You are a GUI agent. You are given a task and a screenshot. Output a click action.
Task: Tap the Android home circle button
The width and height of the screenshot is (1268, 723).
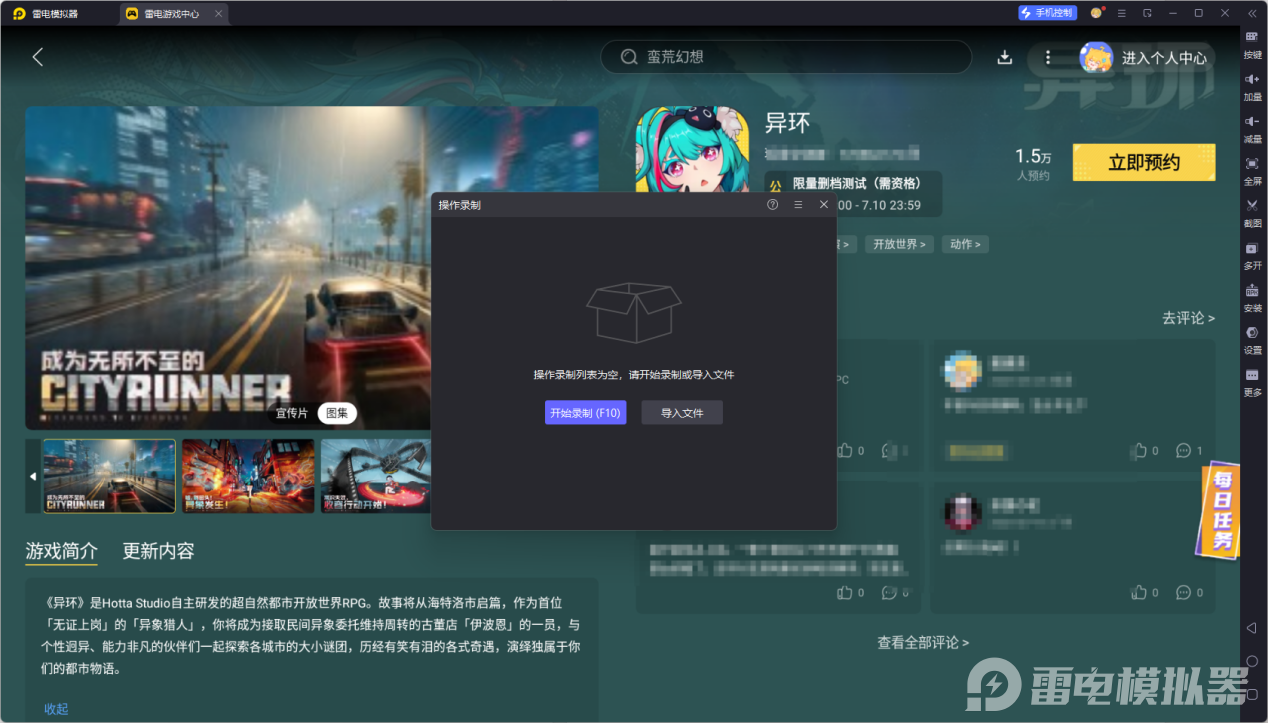point(1251,661)
